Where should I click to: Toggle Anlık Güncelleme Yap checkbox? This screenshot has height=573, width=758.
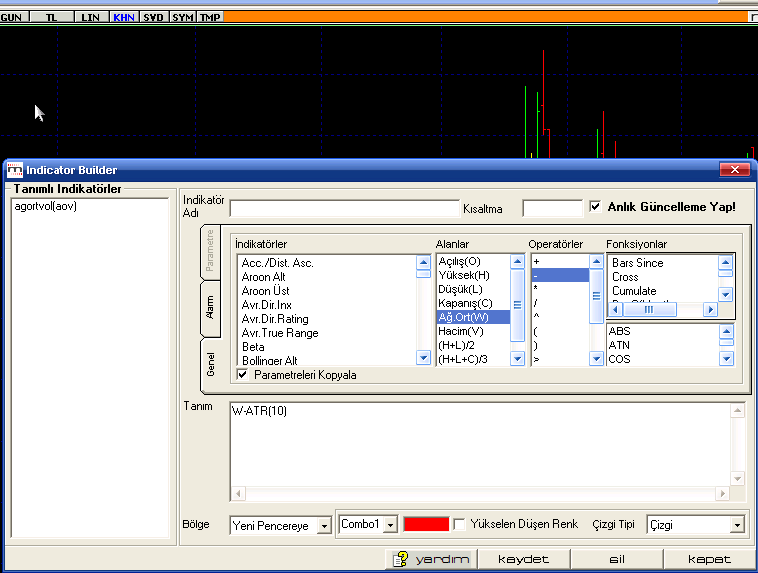[x=595, y=206]
